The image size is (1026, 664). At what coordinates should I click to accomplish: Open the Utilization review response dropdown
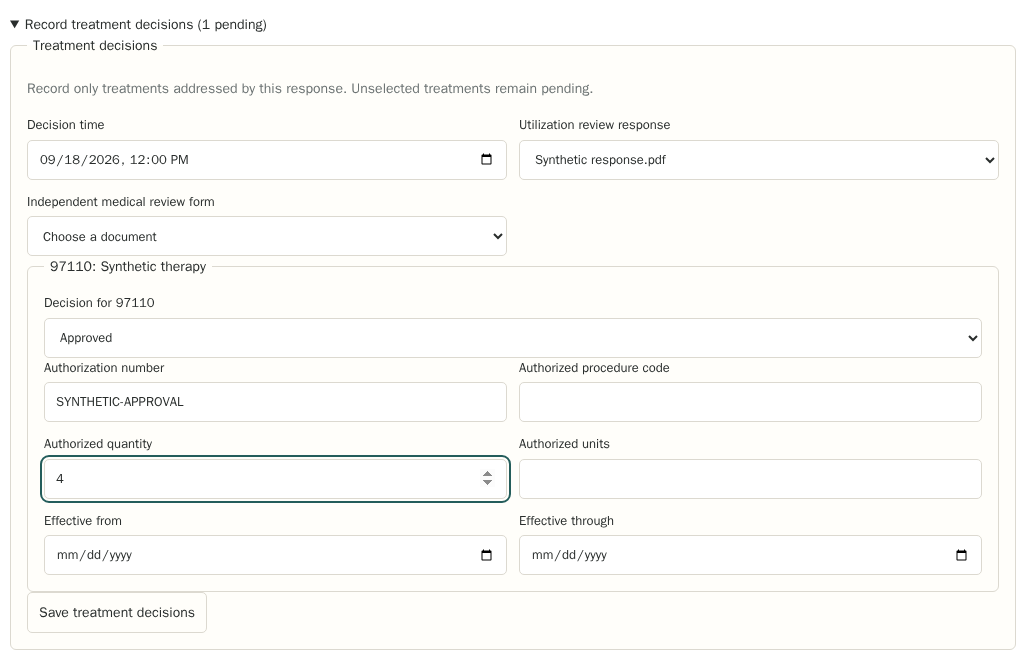tap(758, 160)
